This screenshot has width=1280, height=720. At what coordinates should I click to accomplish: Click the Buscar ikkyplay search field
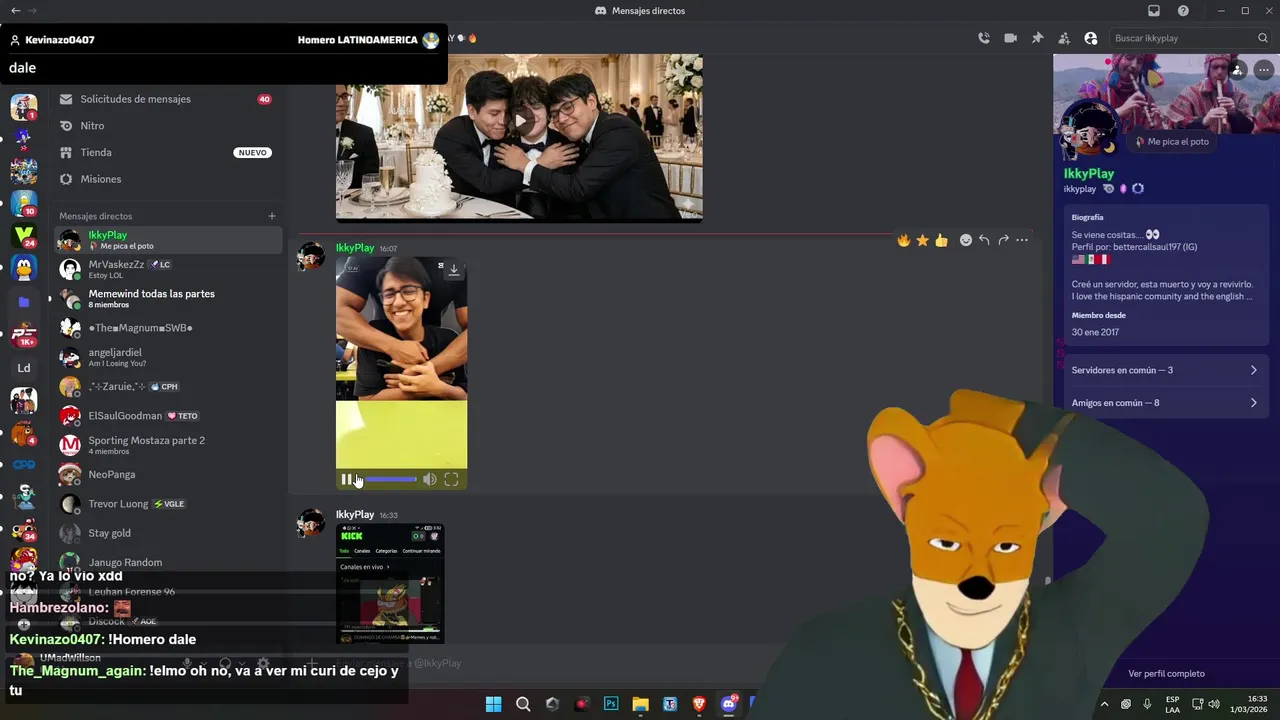click(x=1190, y=38)
